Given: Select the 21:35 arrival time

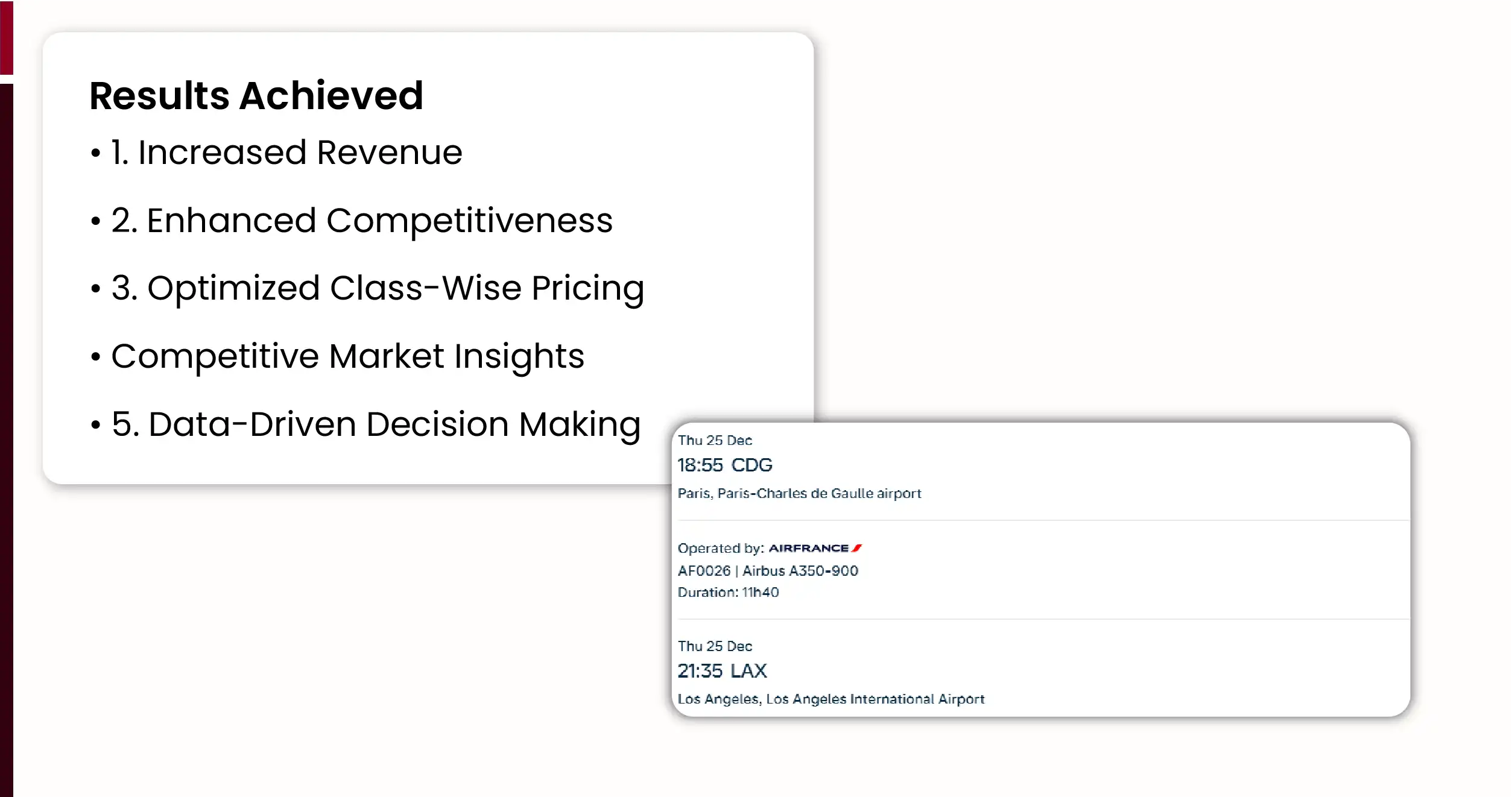Looking at the screenshot, I should point(700,670).
